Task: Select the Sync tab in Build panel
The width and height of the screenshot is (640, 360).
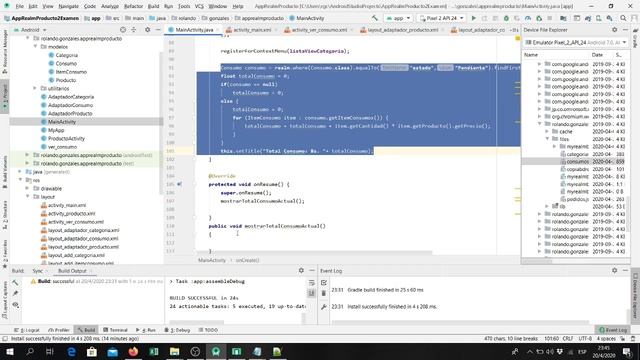Action: point(38,271)
